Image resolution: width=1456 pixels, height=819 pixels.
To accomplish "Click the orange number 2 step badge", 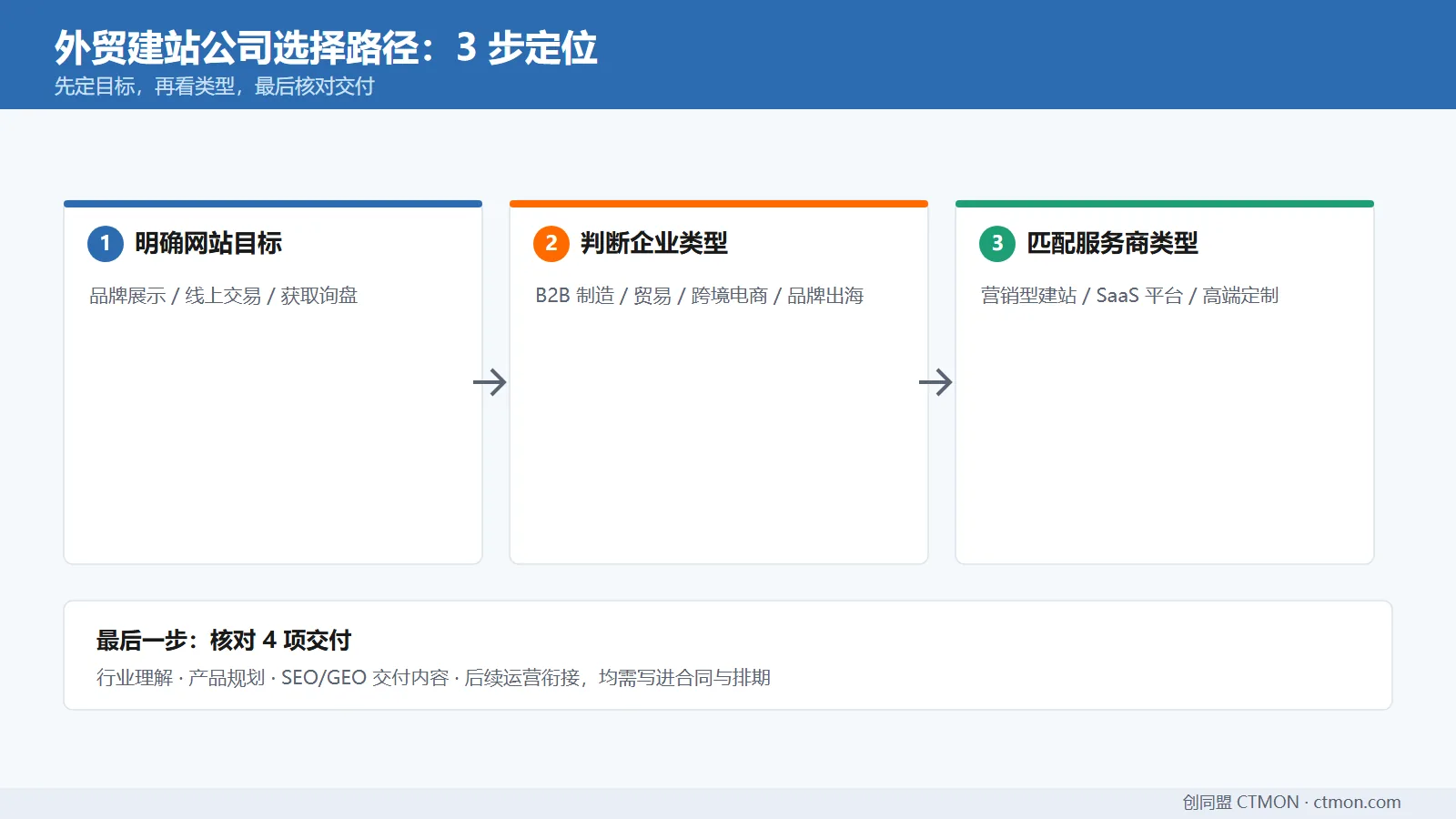I will pos(551,244).
